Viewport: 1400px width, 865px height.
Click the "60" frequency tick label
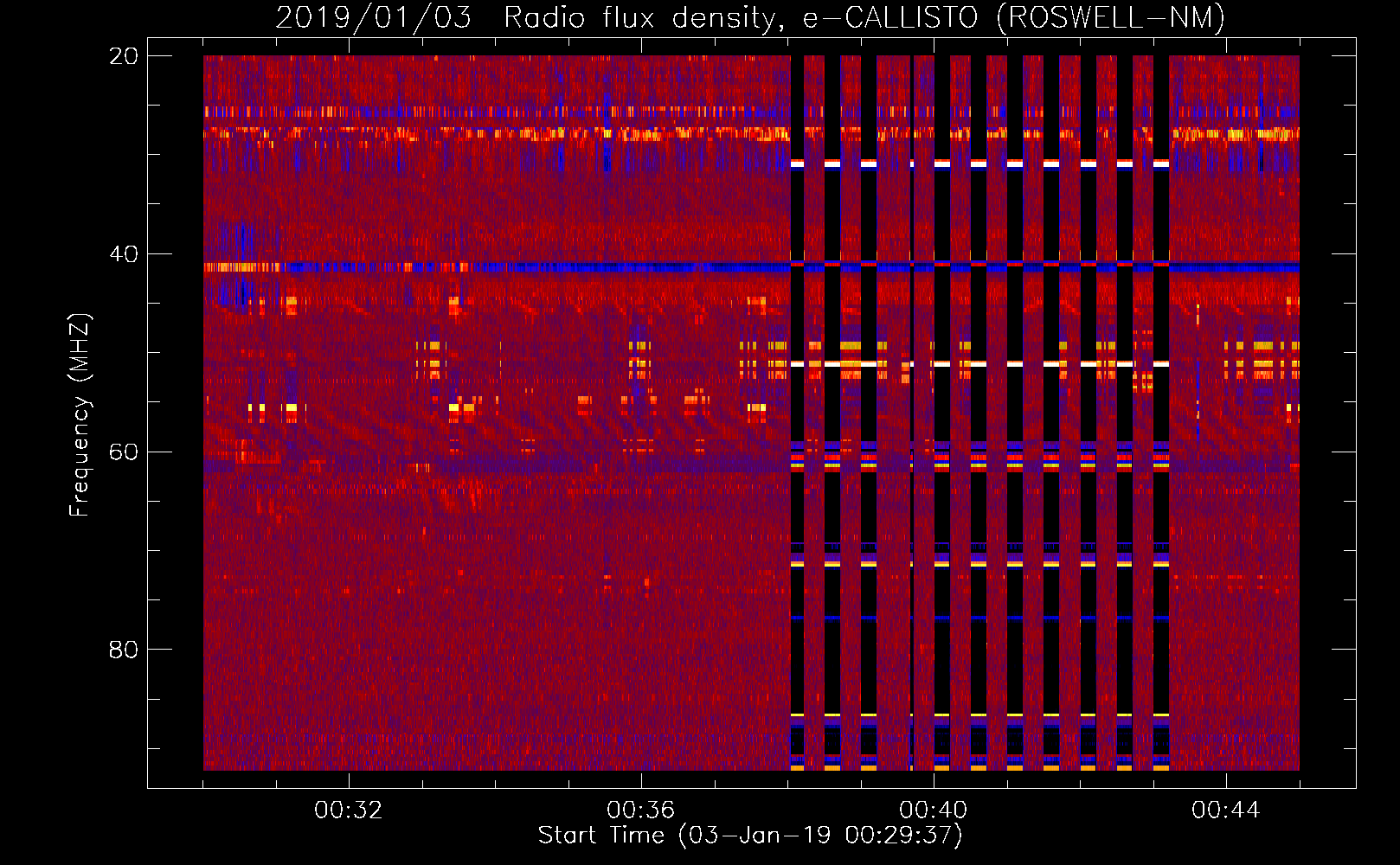[124, 452]
